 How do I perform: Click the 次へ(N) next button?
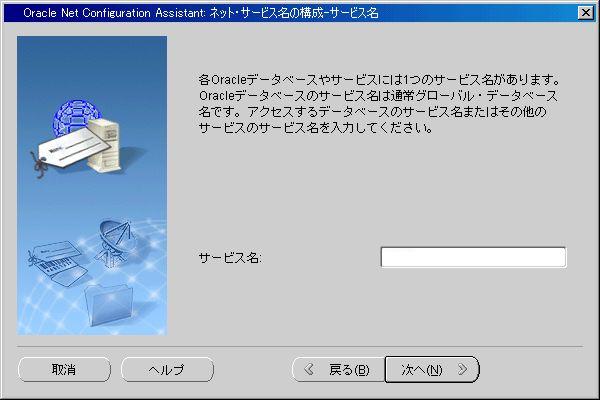pyautogui.click(x=432, y=369)
